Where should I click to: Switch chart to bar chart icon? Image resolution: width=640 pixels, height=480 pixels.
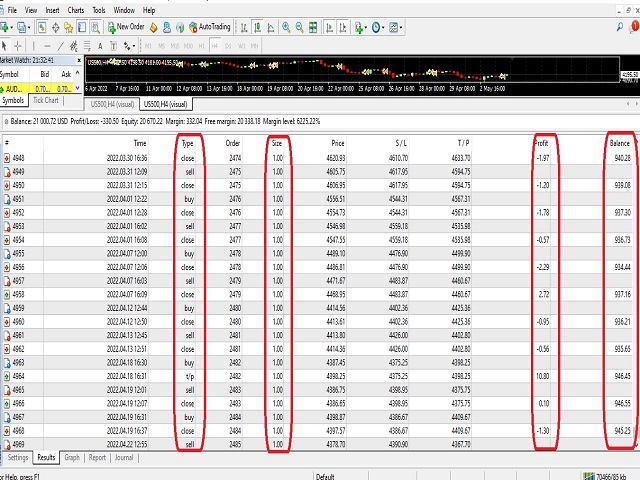(244, 27)
